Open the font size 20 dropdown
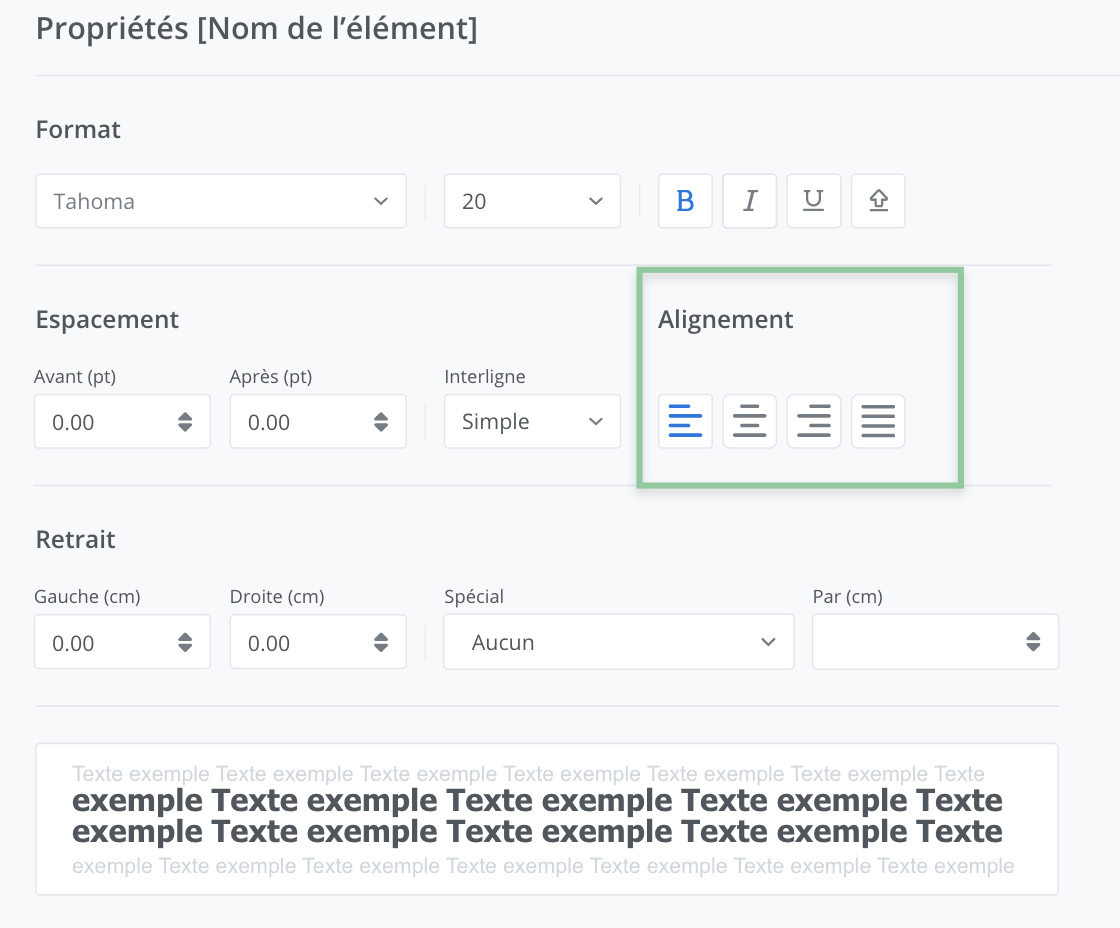This screenshot has height=928, width=1120. pyautogui.click(x=532, y=201)
